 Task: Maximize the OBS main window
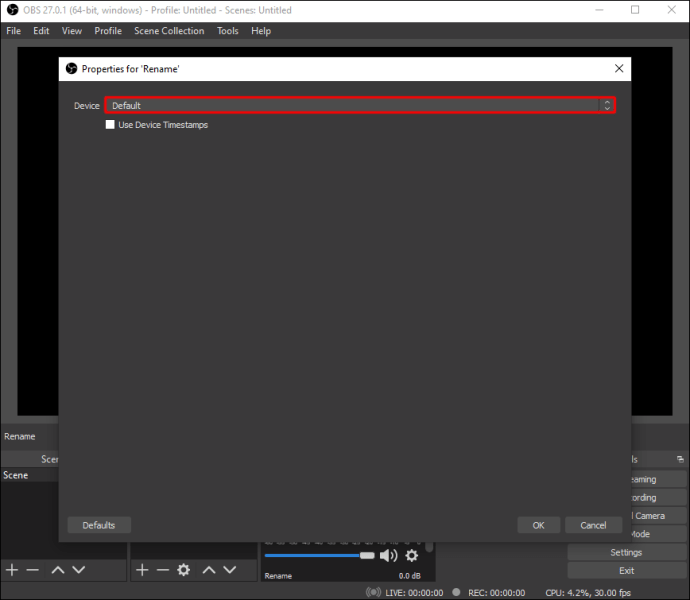[635, 10]
